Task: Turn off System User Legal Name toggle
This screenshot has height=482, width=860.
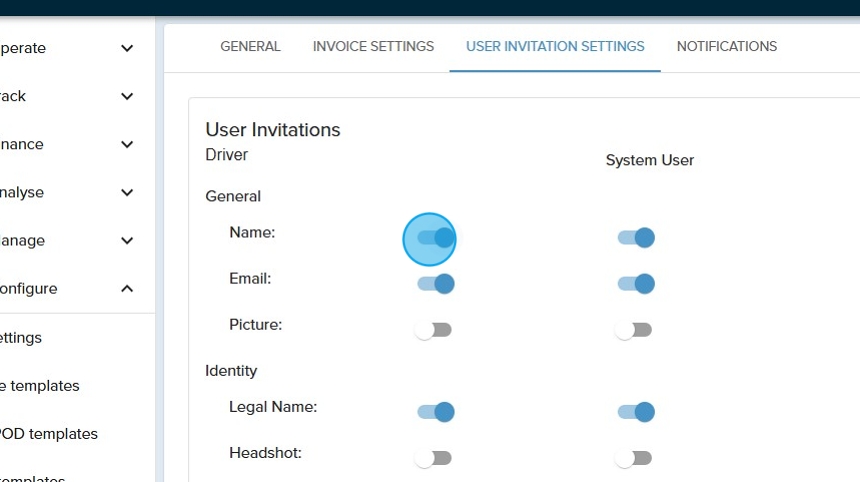Action: coord(635,412)
